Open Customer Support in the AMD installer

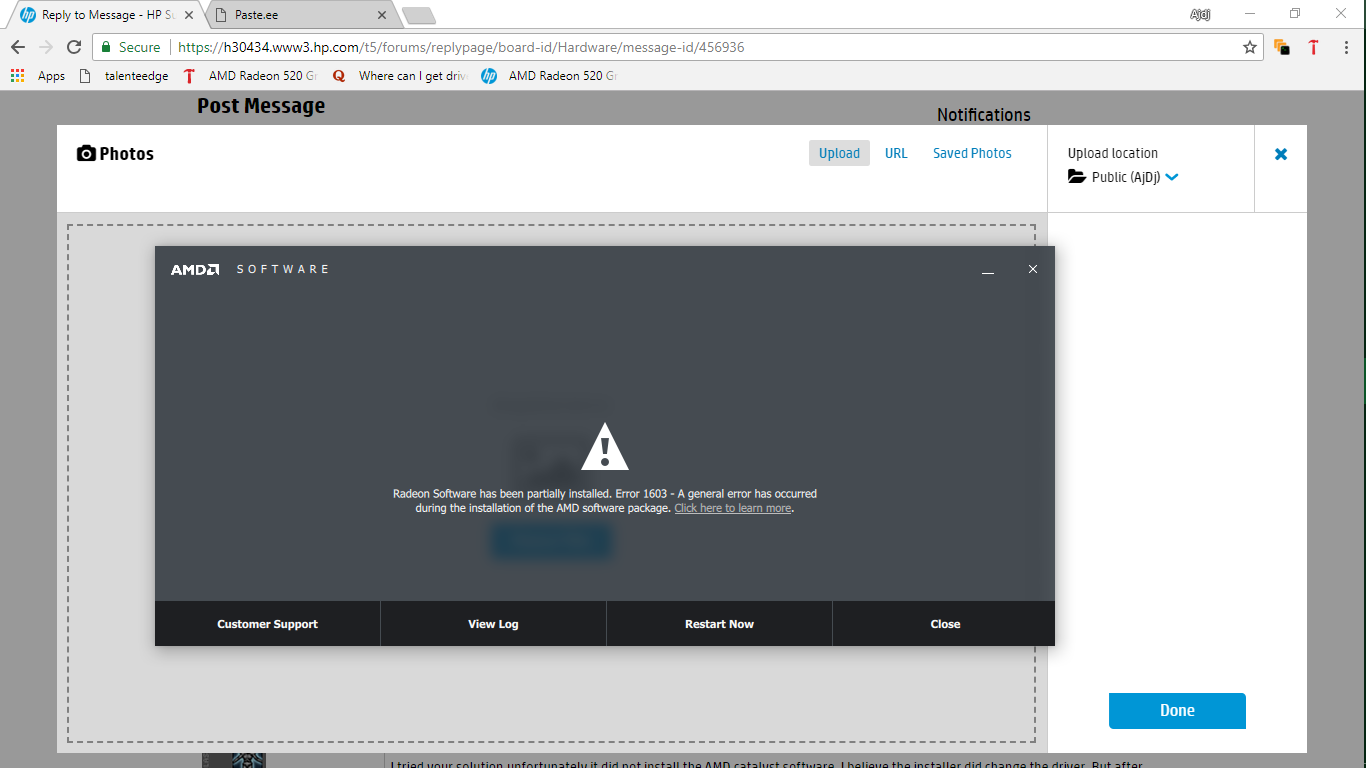pyautogui.click(x=268, y=624)
